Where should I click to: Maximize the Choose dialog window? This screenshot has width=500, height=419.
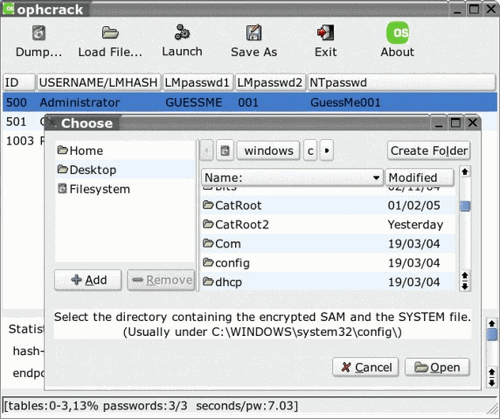[455, 123]
